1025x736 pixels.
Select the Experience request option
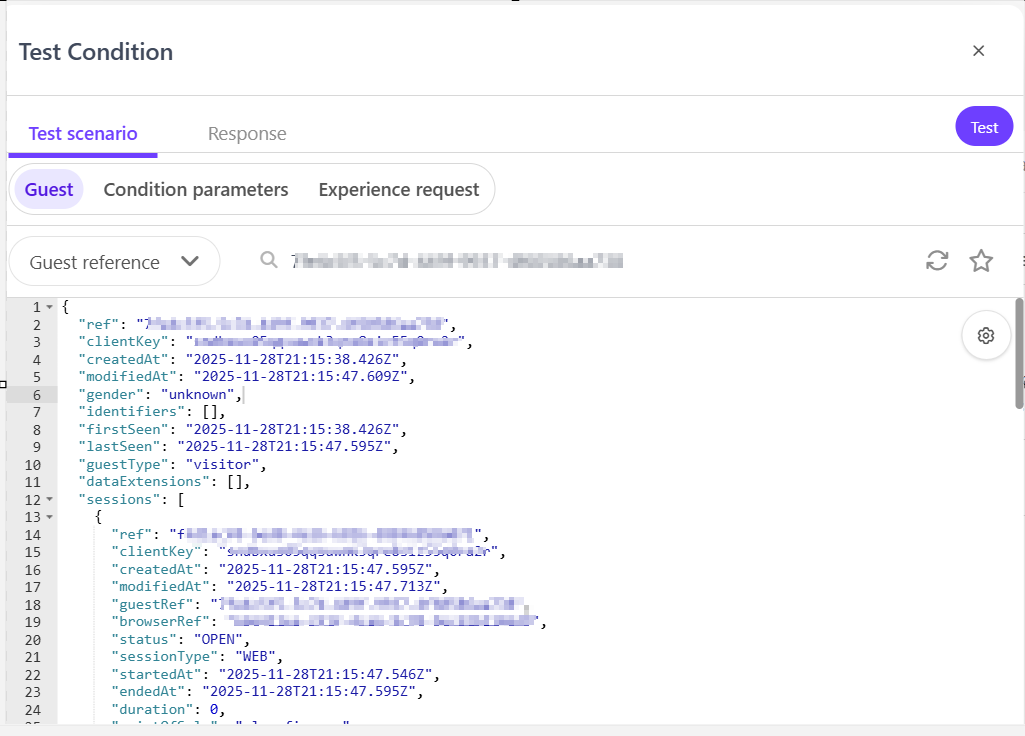(399, 190)
